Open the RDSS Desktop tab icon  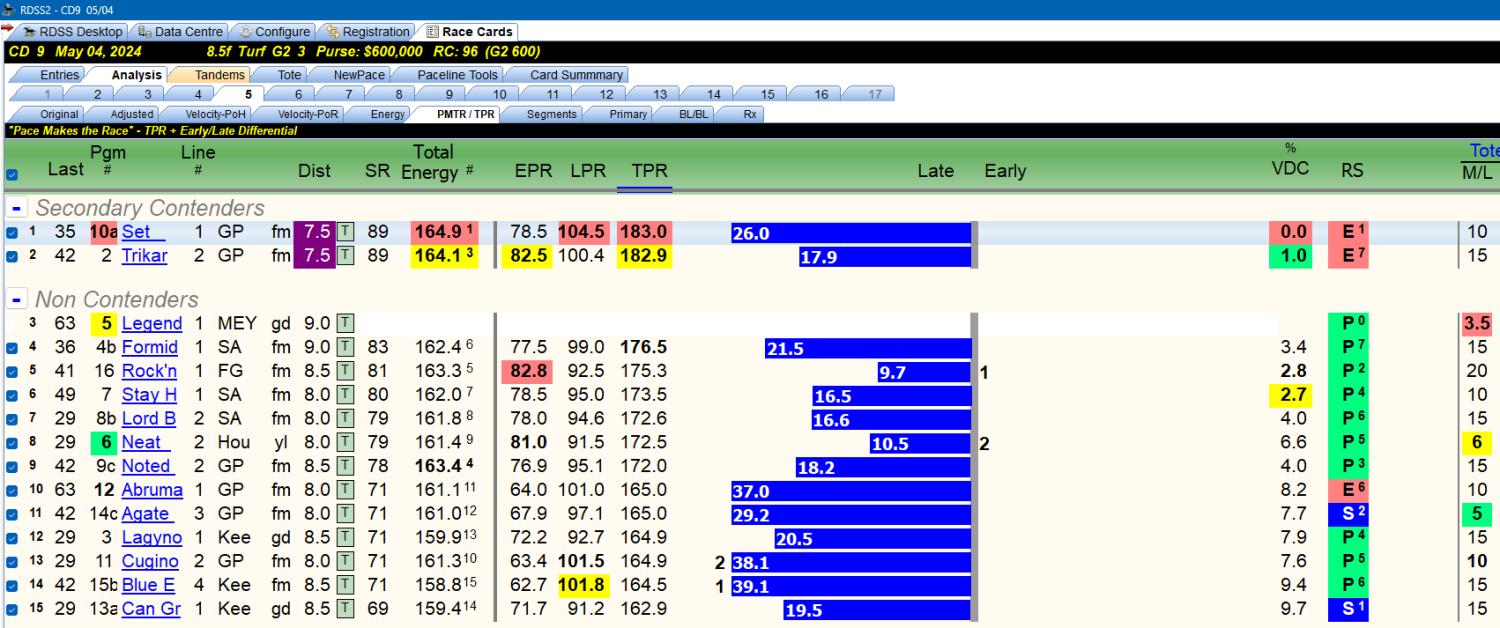(30, 32)
